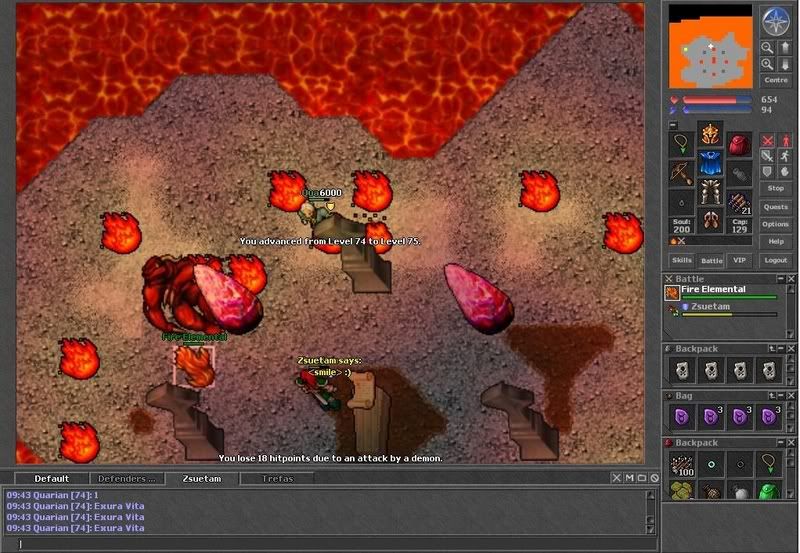Click the stack of 100 bolts
Screen dimensions: 800x553
pyautogui.click(x=682, y=465)
